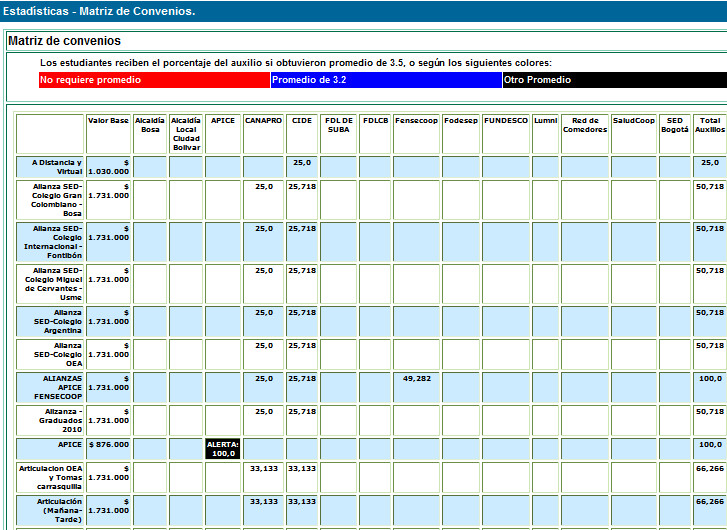Click the '$ 1.030.000' base value cell

[108, 167]
